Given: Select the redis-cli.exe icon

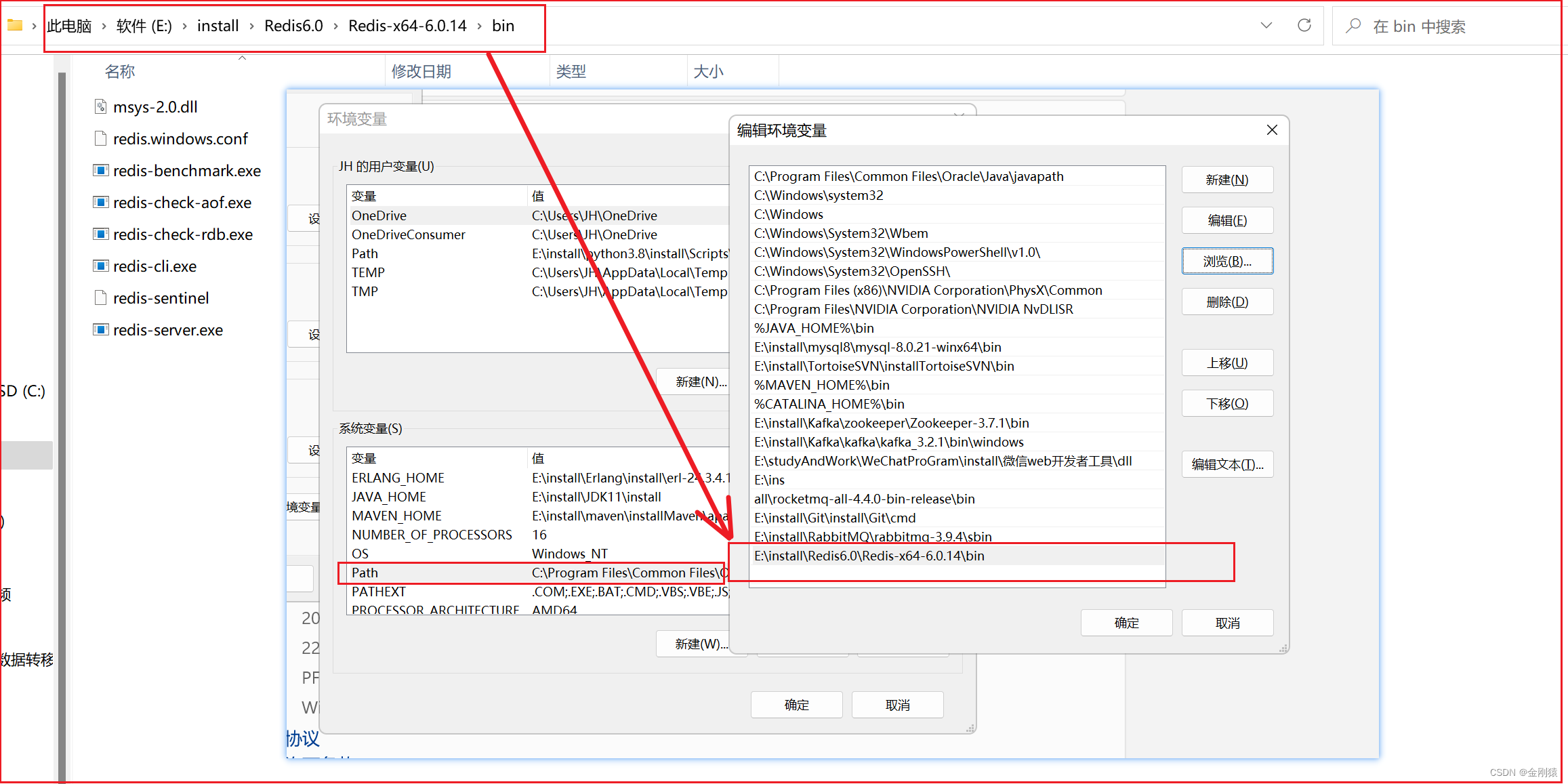Looking at the screenshot, I should [100, 266].
